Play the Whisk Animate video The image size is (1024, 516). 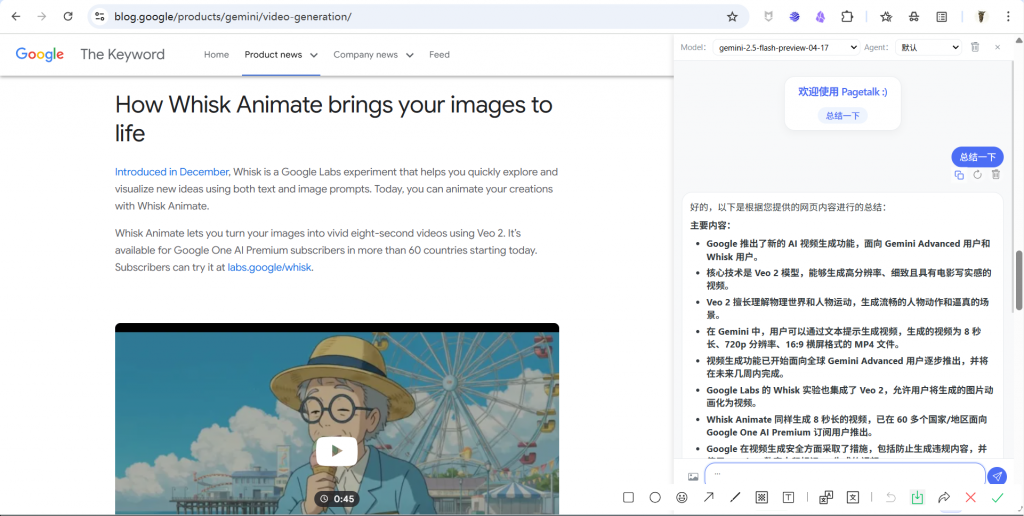click(336, 451)
